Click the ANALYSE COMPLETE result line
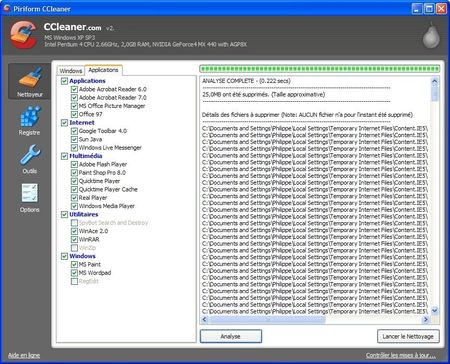The width and height of the screenshot is (450, 364). click(x=246, y=81)
